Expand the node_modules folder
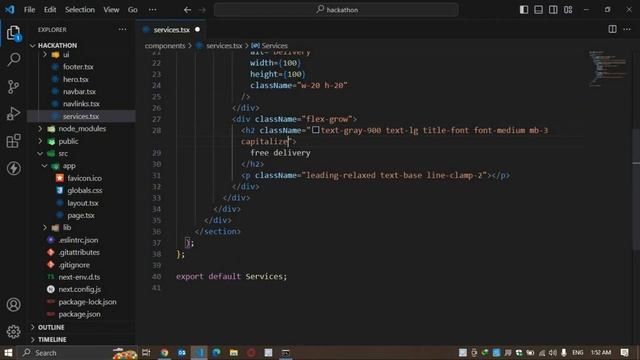The width and height of the screenshot is (640, 360). (82, 129)
